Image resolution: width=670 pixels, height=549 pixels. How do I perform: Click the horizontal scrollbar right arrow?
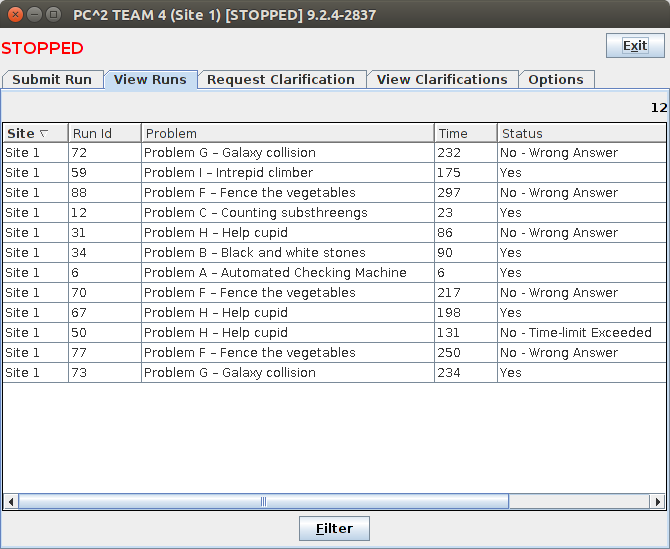[657, 501]
